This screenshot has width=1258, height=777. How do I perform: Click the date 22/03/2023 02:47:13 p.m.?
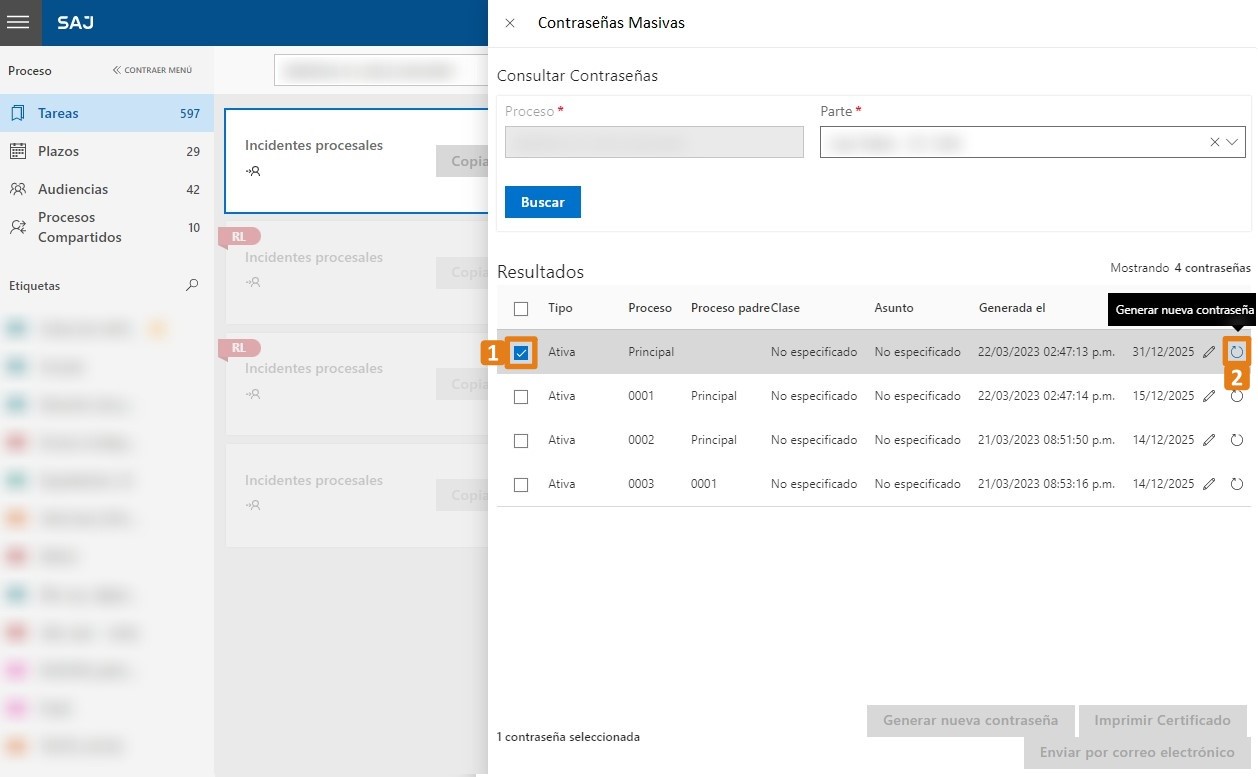[x=1047, y=352]
